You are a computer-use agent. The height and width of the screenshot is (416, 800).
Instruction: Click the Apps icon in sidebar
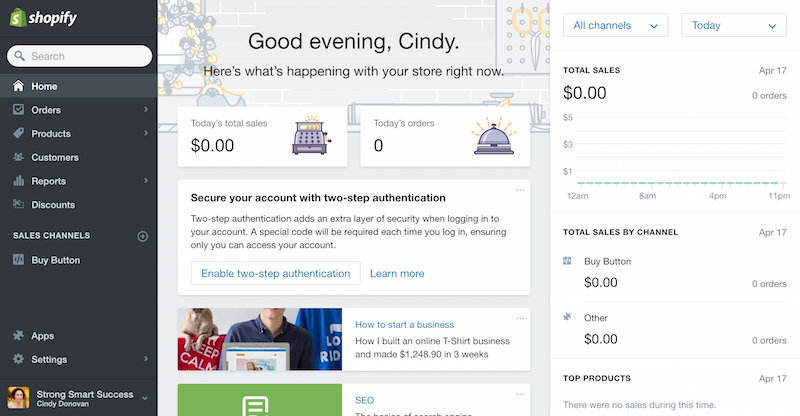19,336
